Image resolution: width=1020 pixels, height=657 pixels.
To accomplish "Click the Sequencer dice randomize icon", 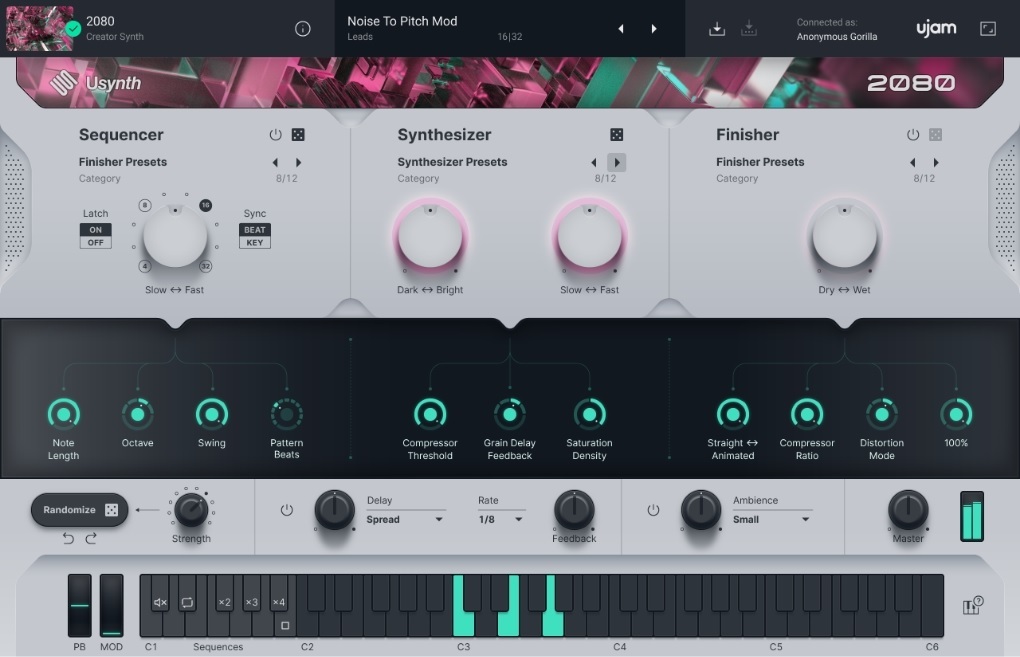I will pos(298,135).
